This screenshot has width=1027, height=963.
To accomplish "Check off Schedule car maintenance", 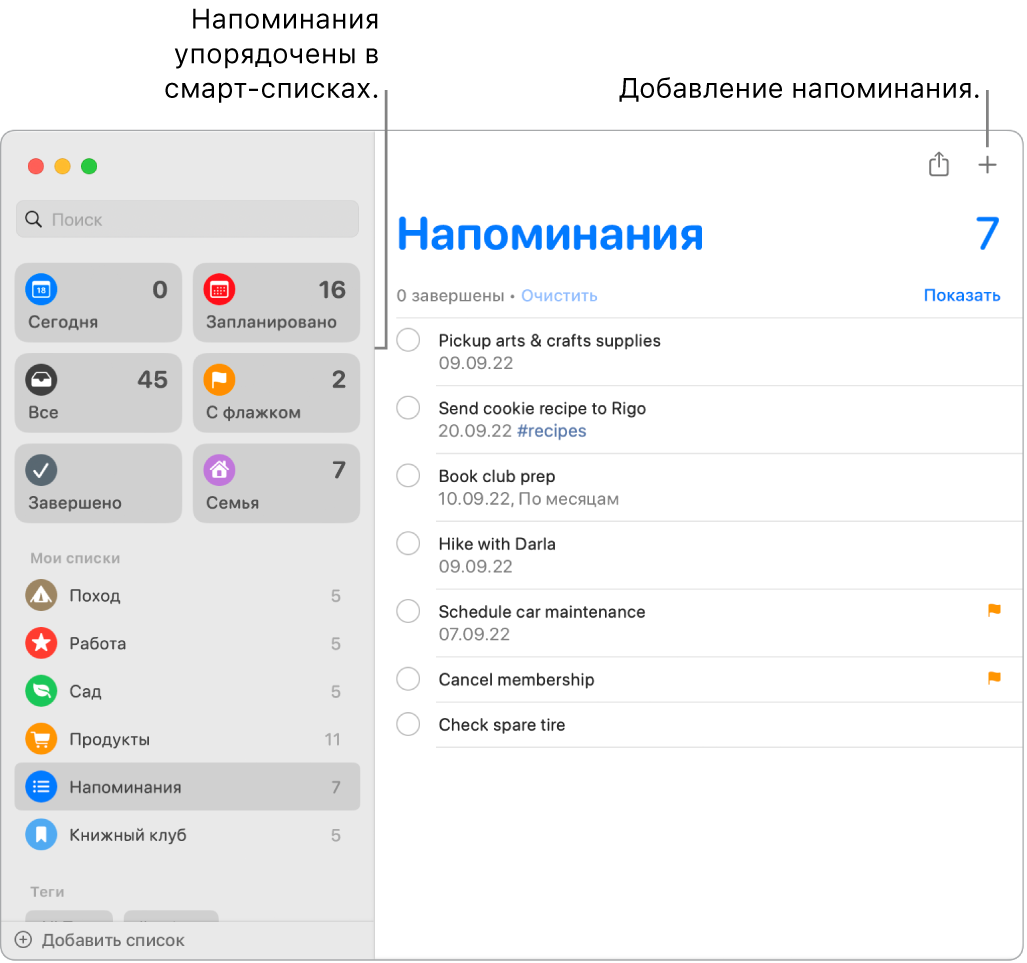I will point(408,611).
